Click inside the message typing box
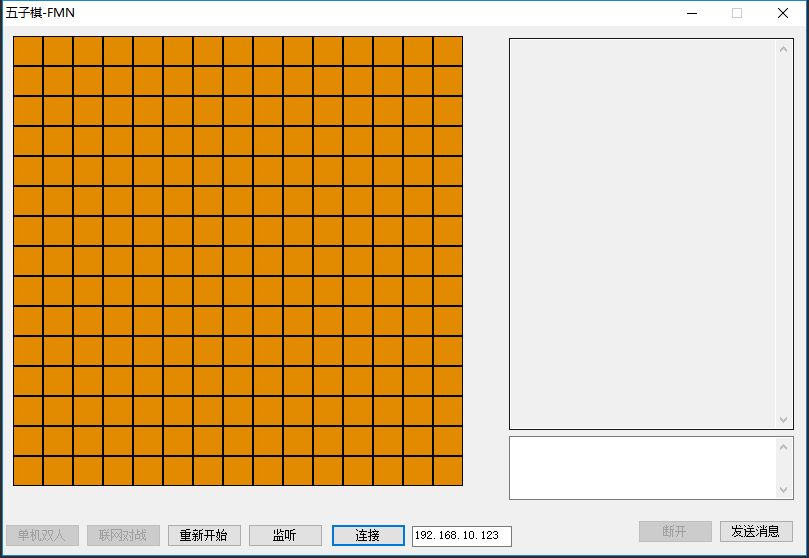Image resolution: width=809 pixels, height=558 pixels. (642, 467)
